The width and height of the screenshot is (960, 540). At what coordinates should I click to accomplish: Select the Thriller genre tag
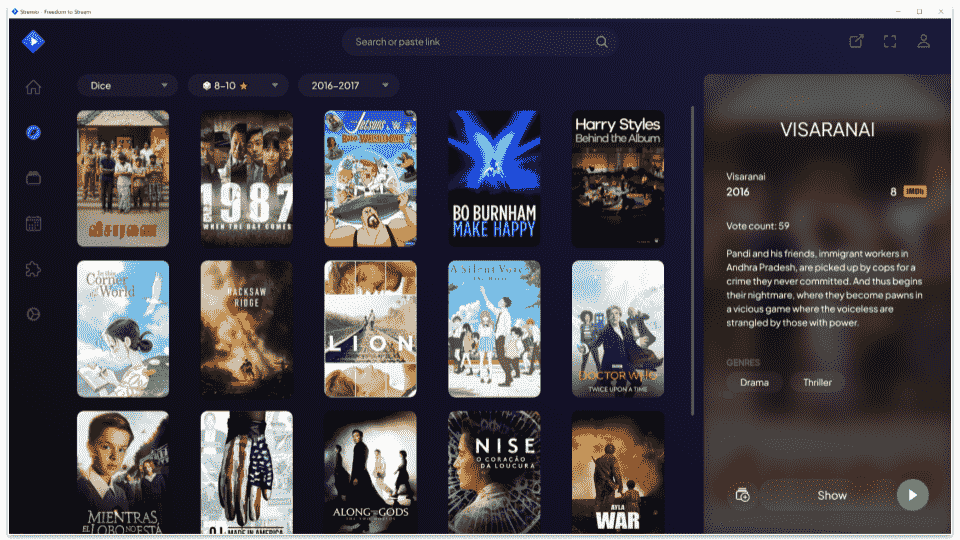point(817,382)
